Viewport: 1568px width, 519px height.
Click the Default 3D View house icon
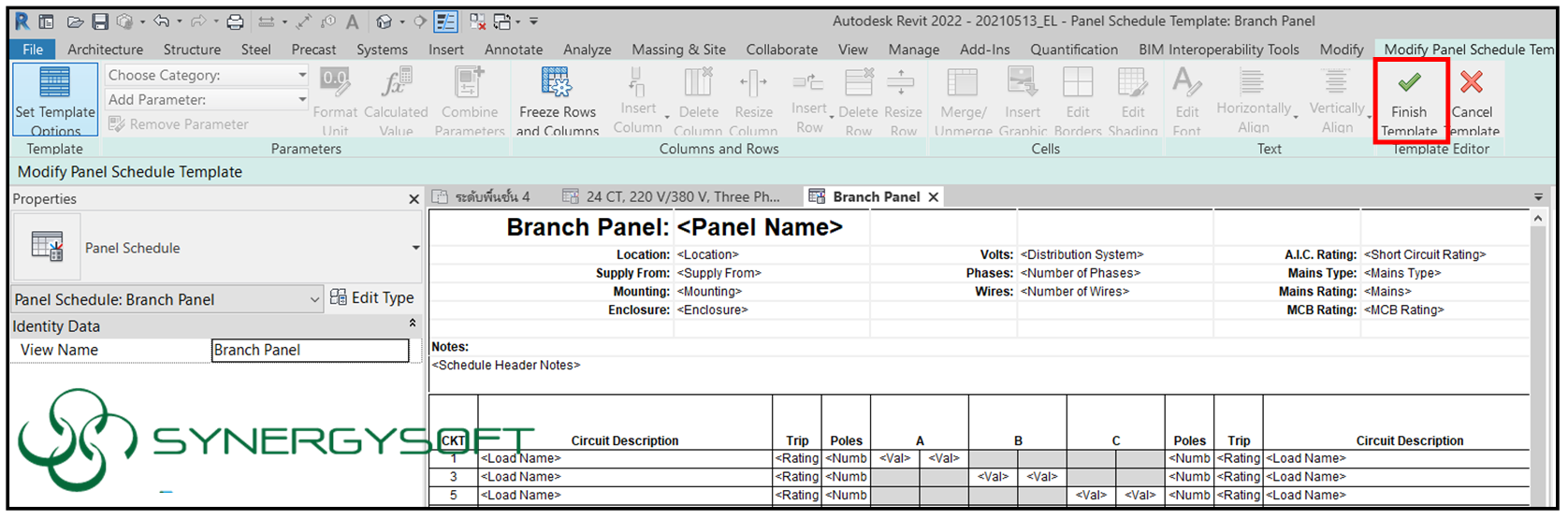(384, 22)
